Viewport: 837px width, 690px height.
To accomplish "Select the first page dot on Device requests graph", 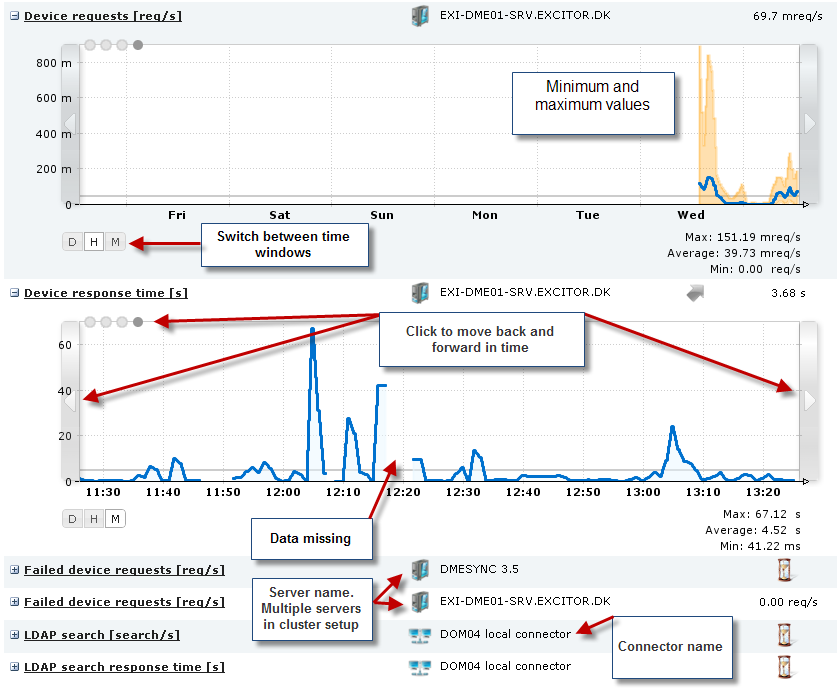I will point(90,45).
